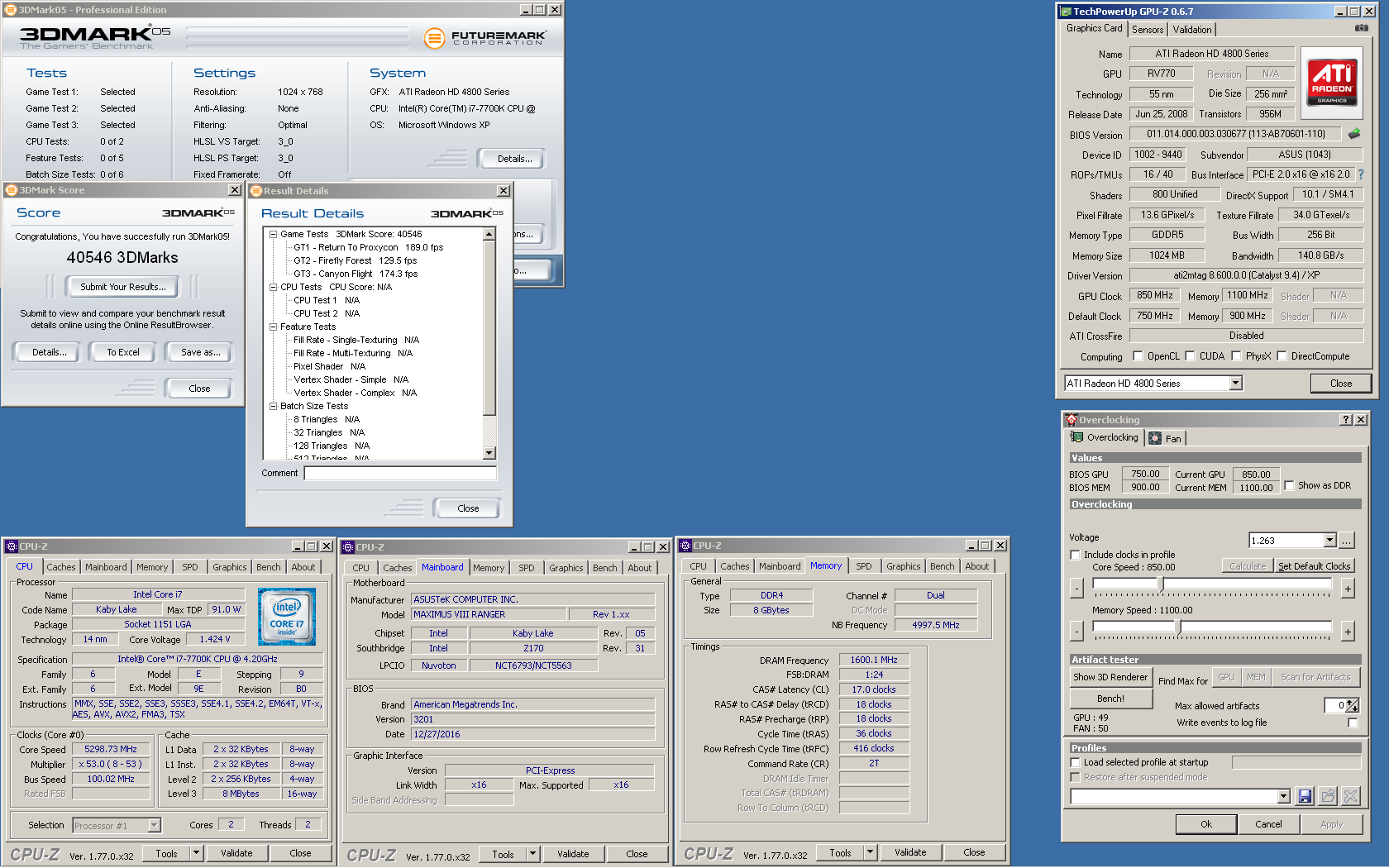Switch to the Fan tab in Overclocking
The width and height of the screenshot is (1389, 868).
click(x=1166, y=438)
